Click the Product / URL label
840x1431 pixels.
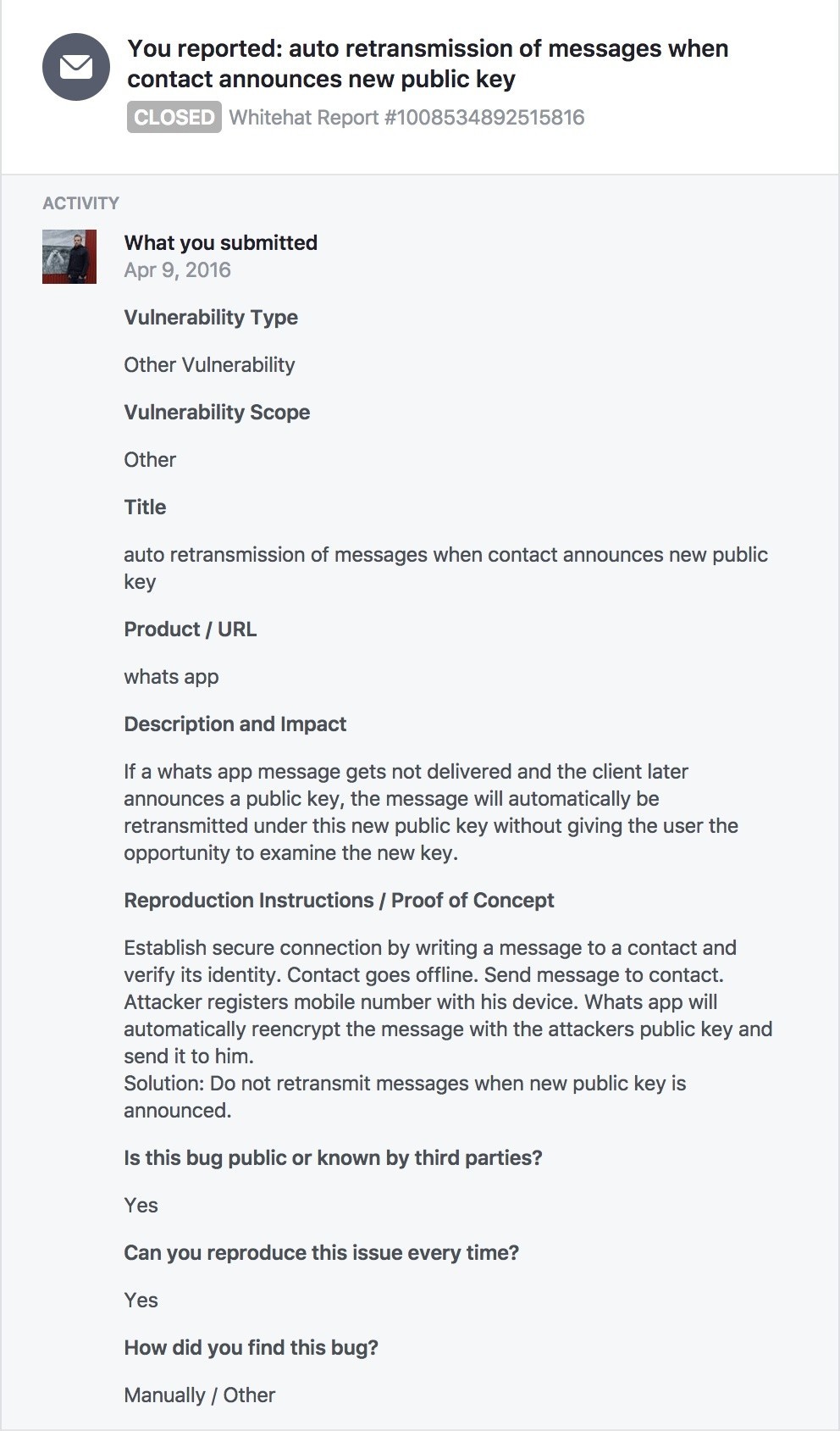[x=190, y=629]
